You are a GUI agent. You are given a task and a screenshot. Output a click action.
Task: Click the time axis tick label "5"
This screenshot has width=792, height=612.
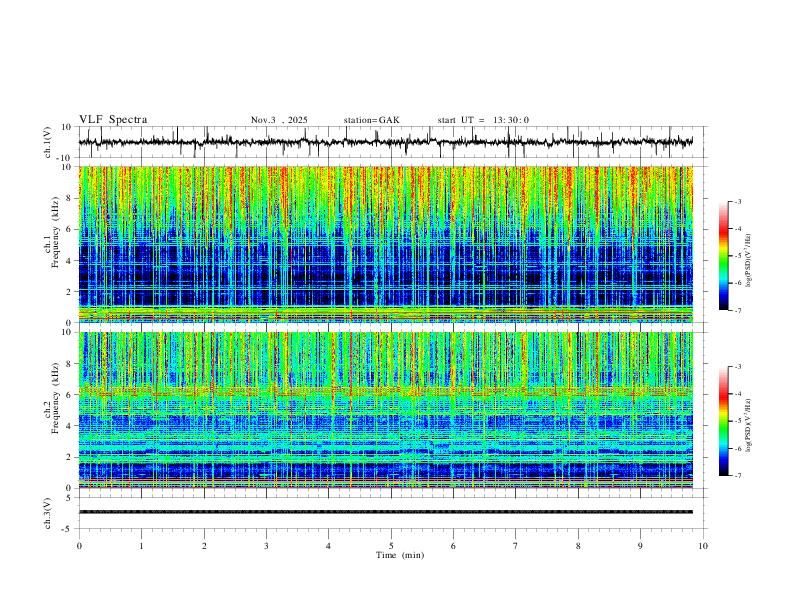tap(391, 546)
